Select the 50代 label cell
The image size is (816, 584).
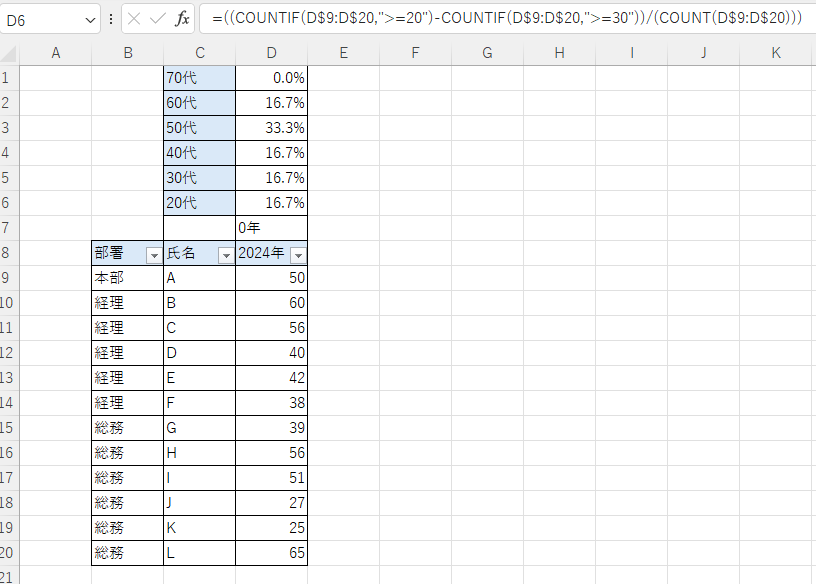(x=199, y=128)
